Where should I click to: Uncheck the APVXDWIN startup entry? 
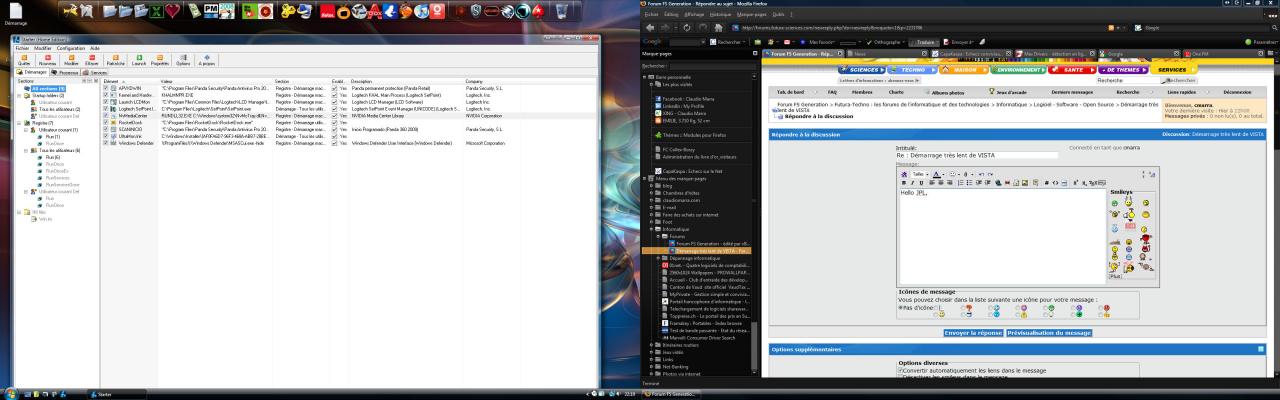(x=105, y=87)
